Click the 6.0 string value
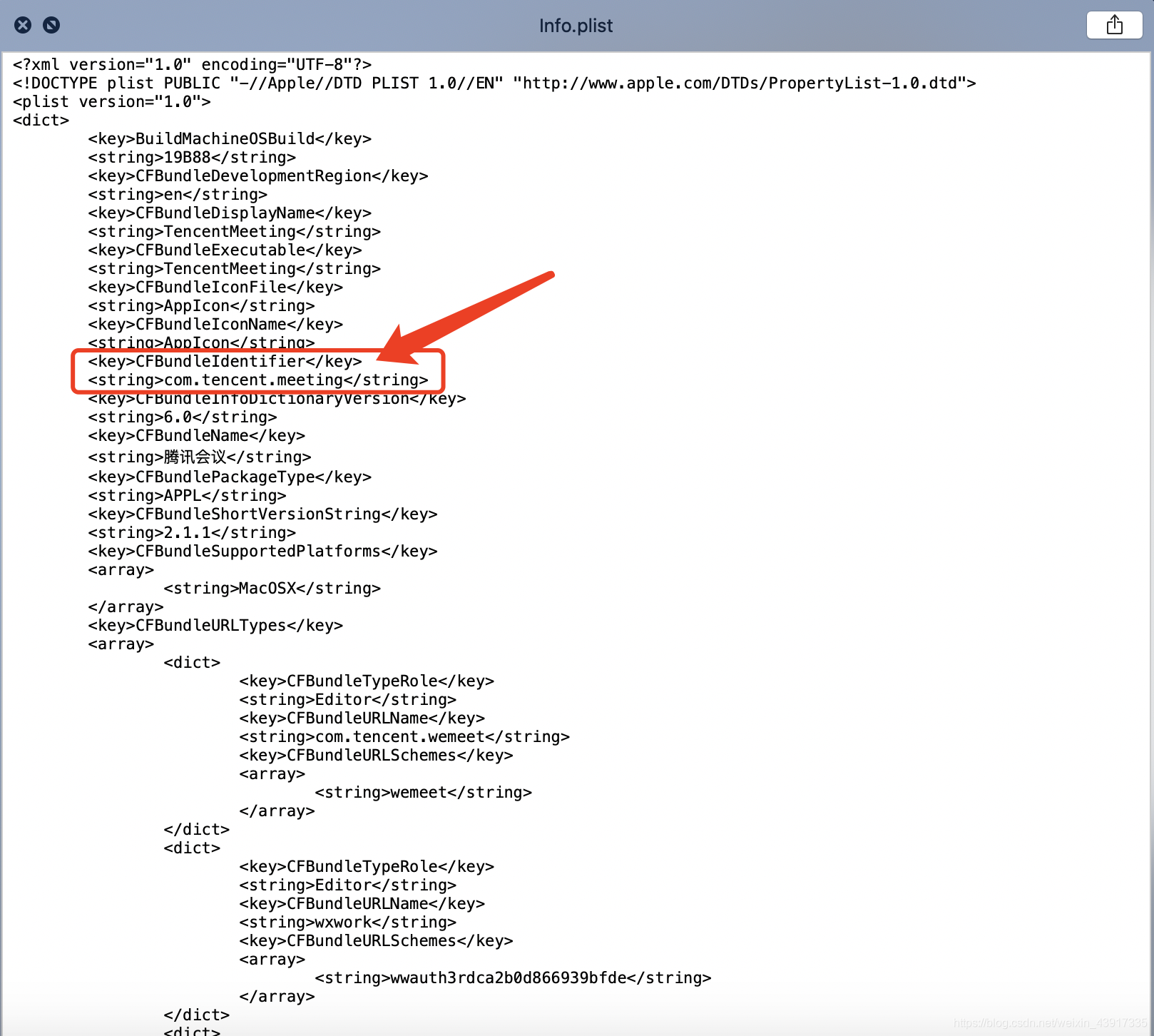The width and height of the screenshot is (1154, 1036). (x=183, y=417)
